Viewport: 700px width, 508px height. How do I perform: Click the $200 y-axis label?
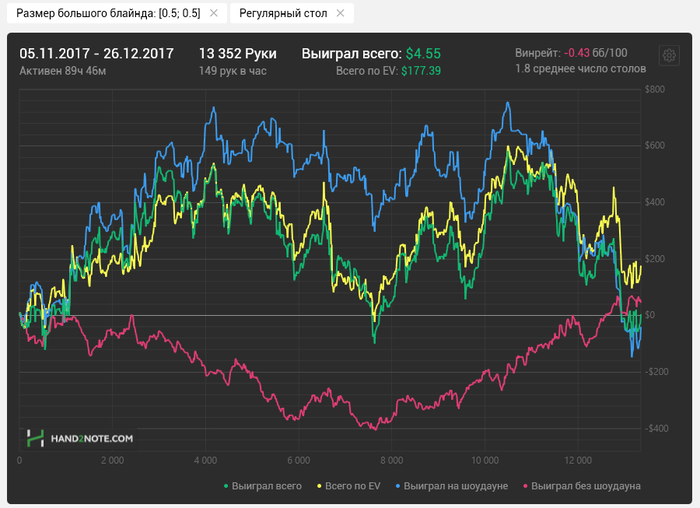[x=655, y=259]
